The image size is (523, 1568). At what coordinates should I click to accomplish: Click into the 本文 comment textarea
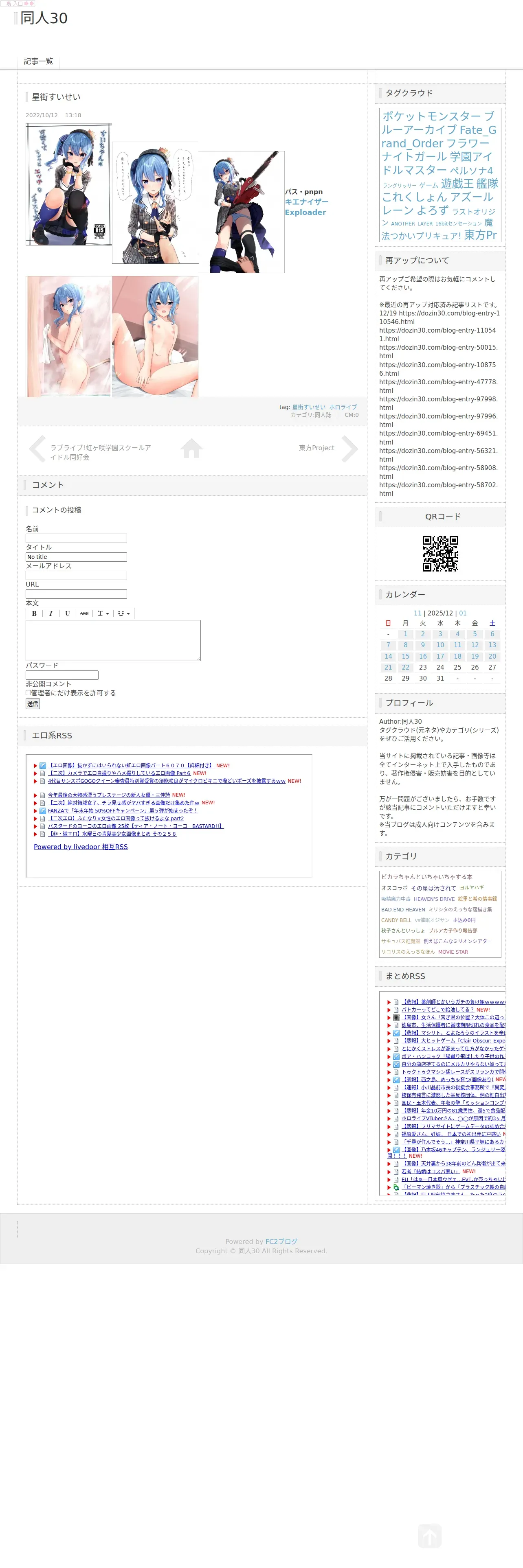(113, 640)
